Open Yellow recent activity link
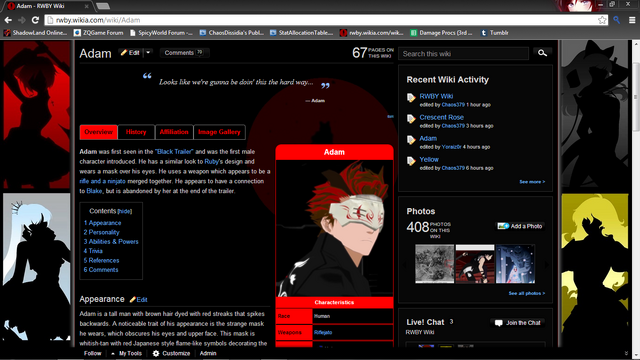640x360 pixels. point(429,160)
